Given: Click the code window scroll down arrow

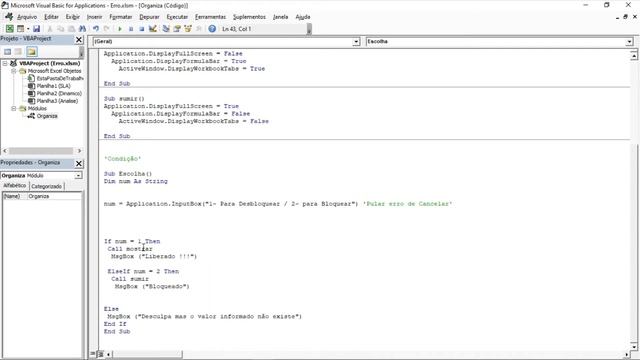Looking at the screenshot, I should click(633, 347).
